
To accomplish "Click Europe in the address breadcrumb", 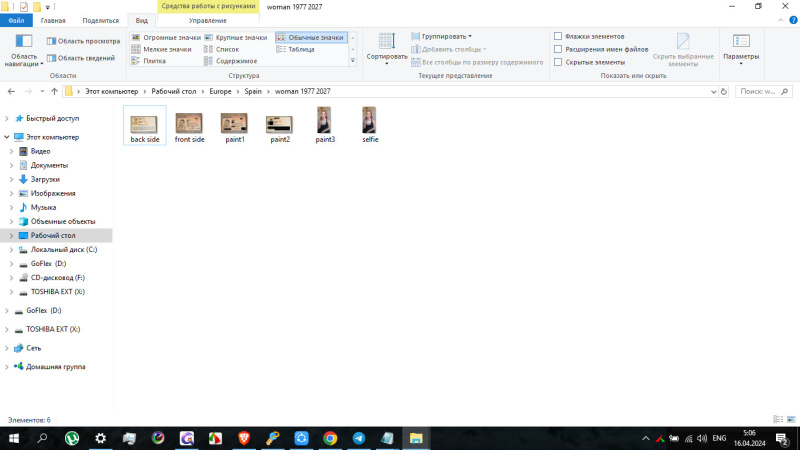I will coord(220,91).
